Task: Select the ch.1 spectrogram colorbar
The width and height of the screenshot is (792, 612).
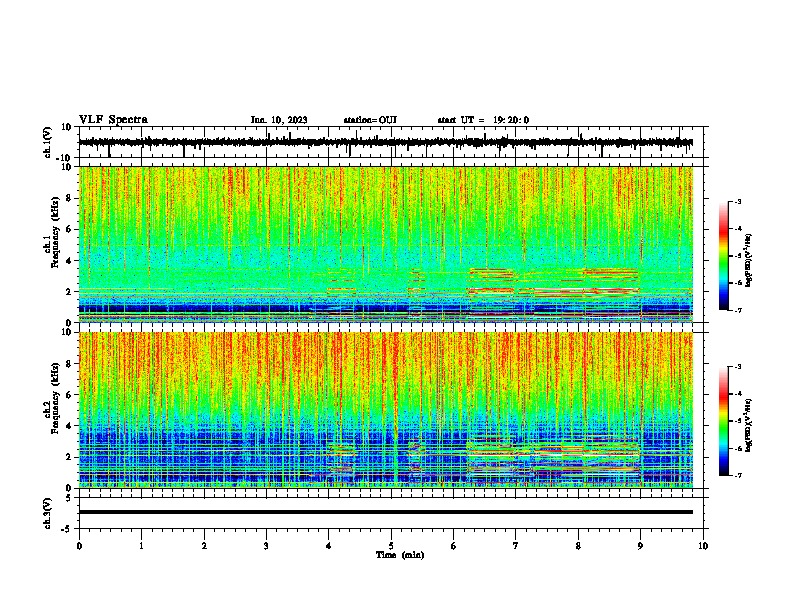Action: point(723,256)
